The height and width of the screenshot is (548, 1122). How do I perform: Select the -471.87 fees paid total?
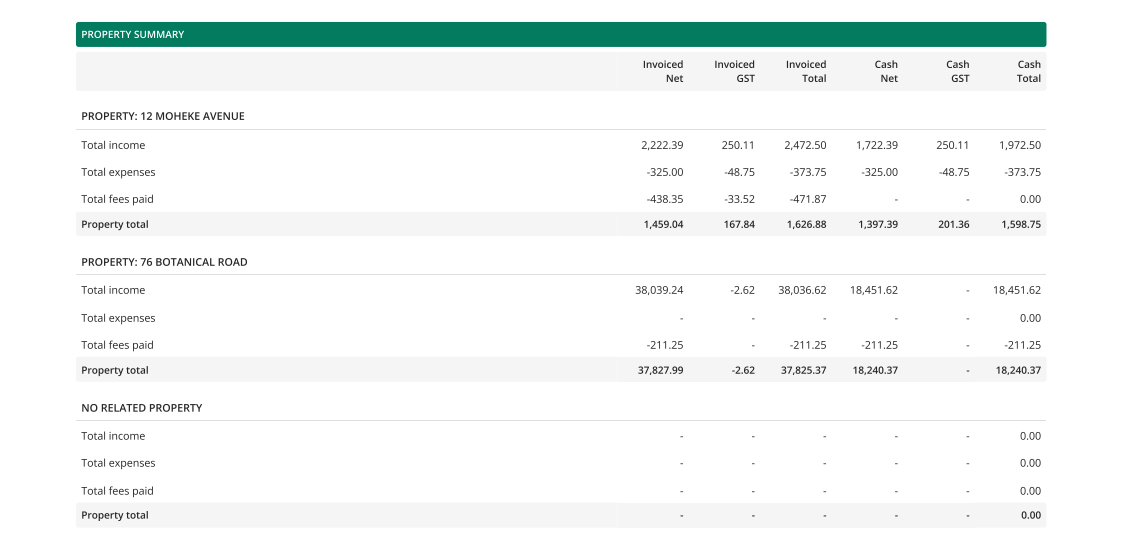(x=808, y=199)
